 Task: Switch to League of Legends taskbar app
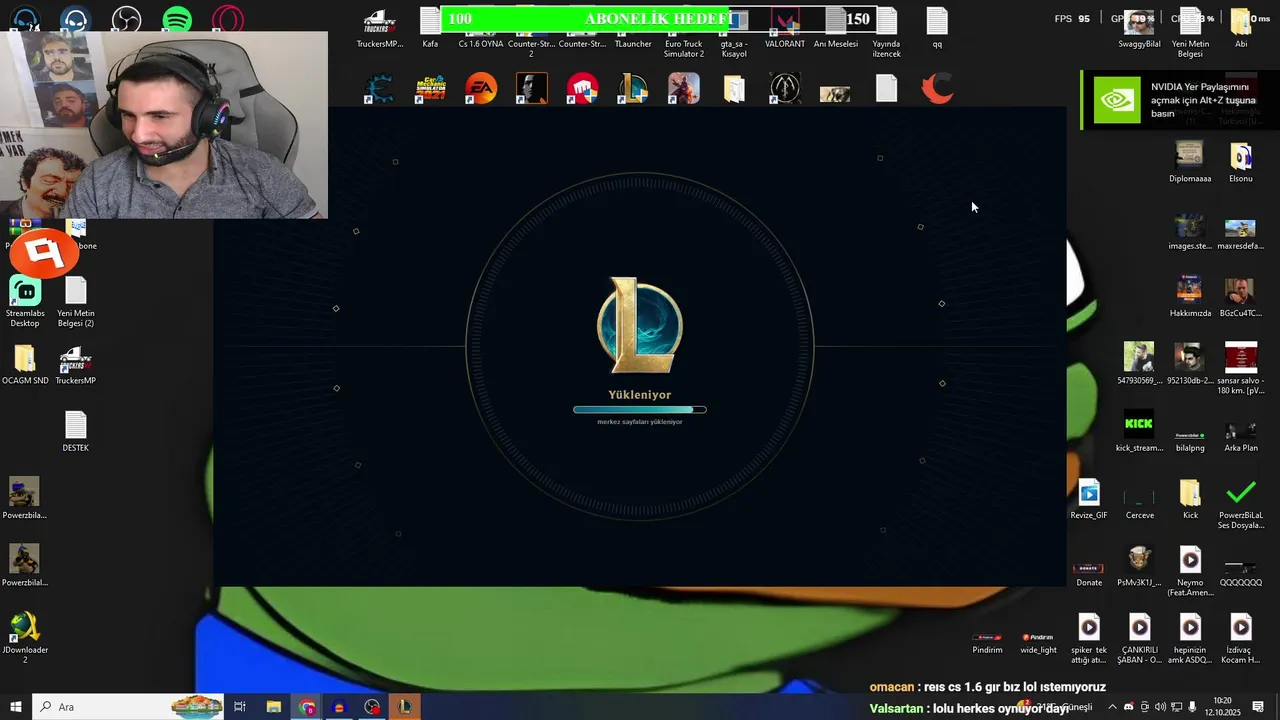pyautogui.click(x=405, y=707)
